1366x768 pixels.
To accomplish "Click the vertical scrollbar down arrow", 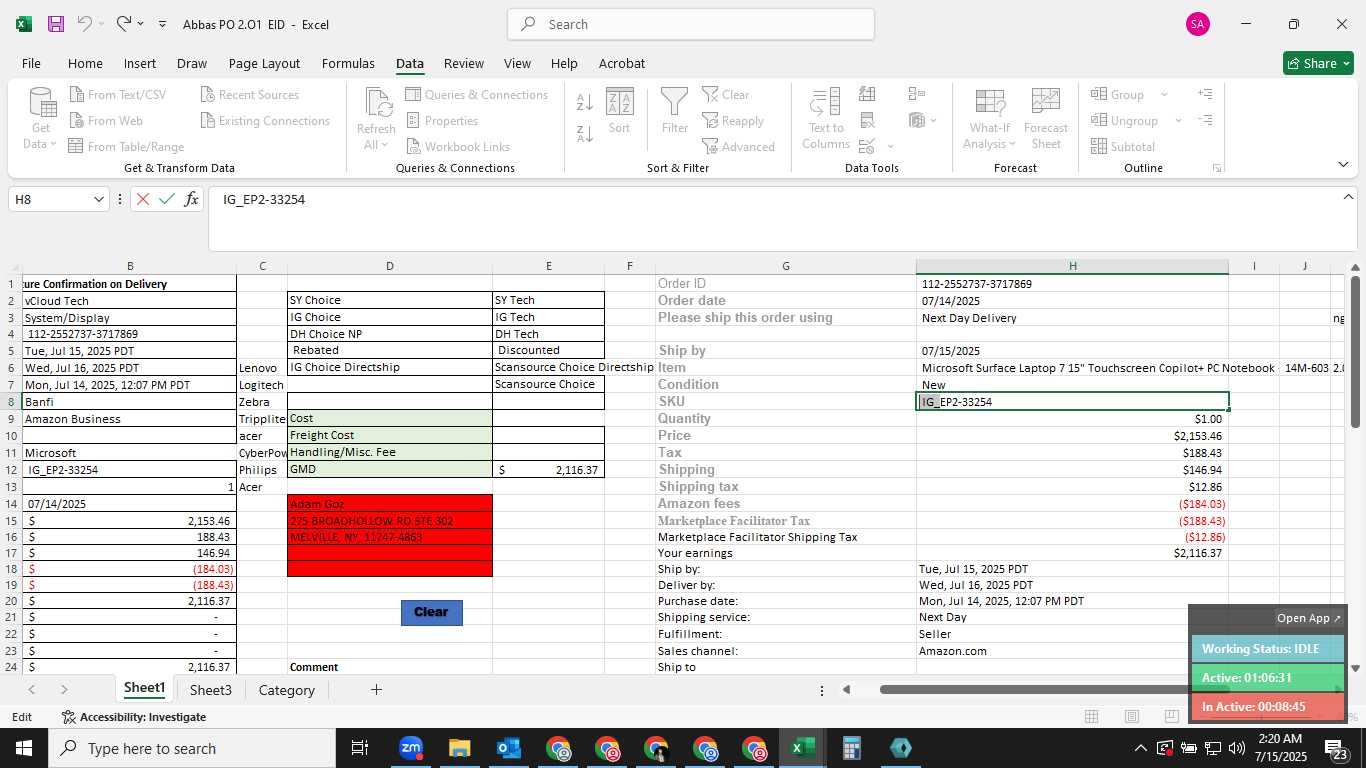I will coord(1355,668).
